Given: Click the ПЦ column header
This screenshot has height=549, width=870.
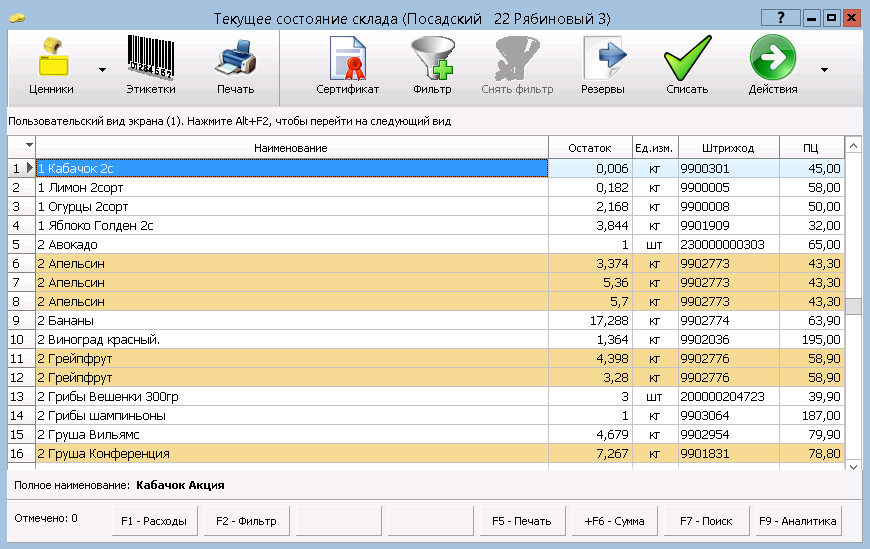Looking at the screenshot, I should (811, 148).
